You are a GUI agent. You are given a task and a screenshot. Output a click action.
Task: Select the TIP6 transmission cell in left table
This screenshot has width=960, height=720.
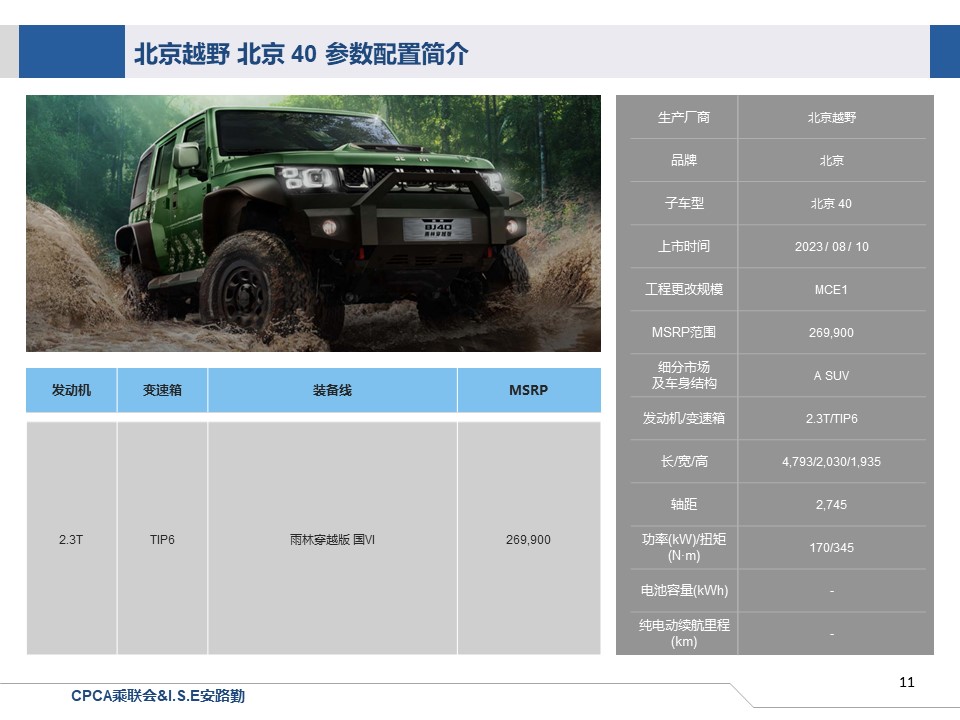tap(162, 539)
